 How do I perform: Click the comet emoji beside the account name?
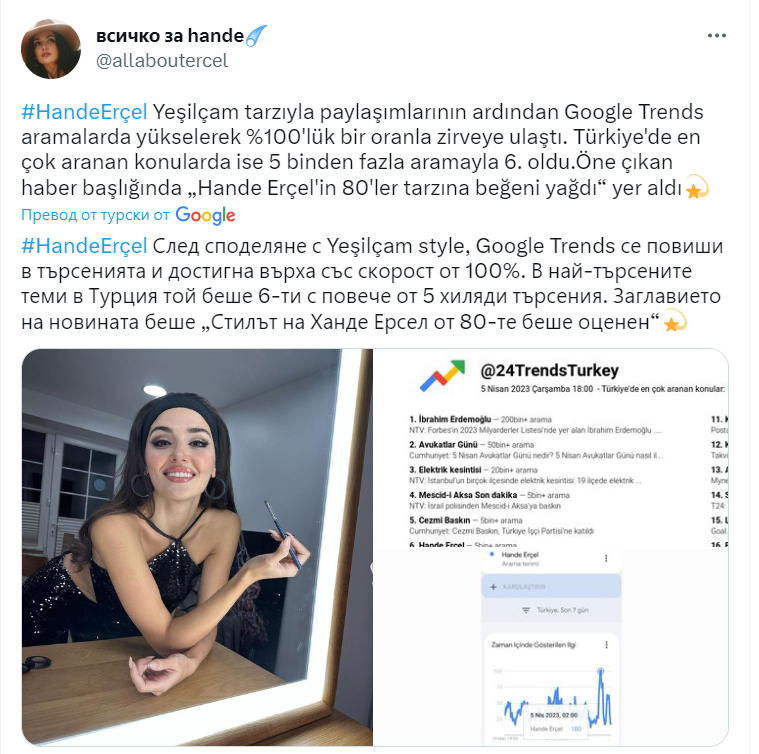(256, 36)
